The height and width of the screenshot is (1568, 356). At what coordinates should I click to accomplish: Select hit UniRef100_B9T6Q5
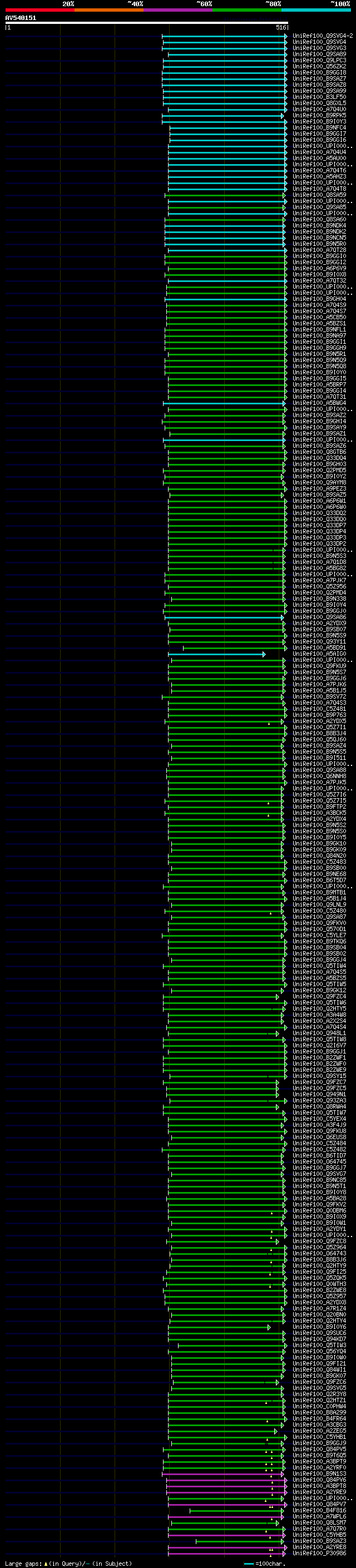tap(319, 1456)
